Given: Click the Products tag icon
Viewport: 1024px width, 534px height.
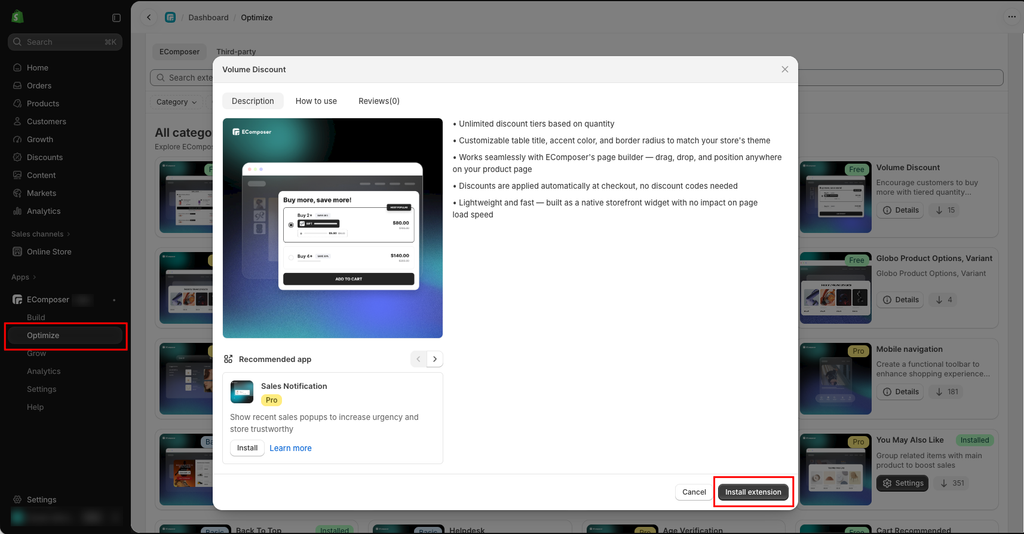Looking at the screenshot, I should [x=18, y=104].
